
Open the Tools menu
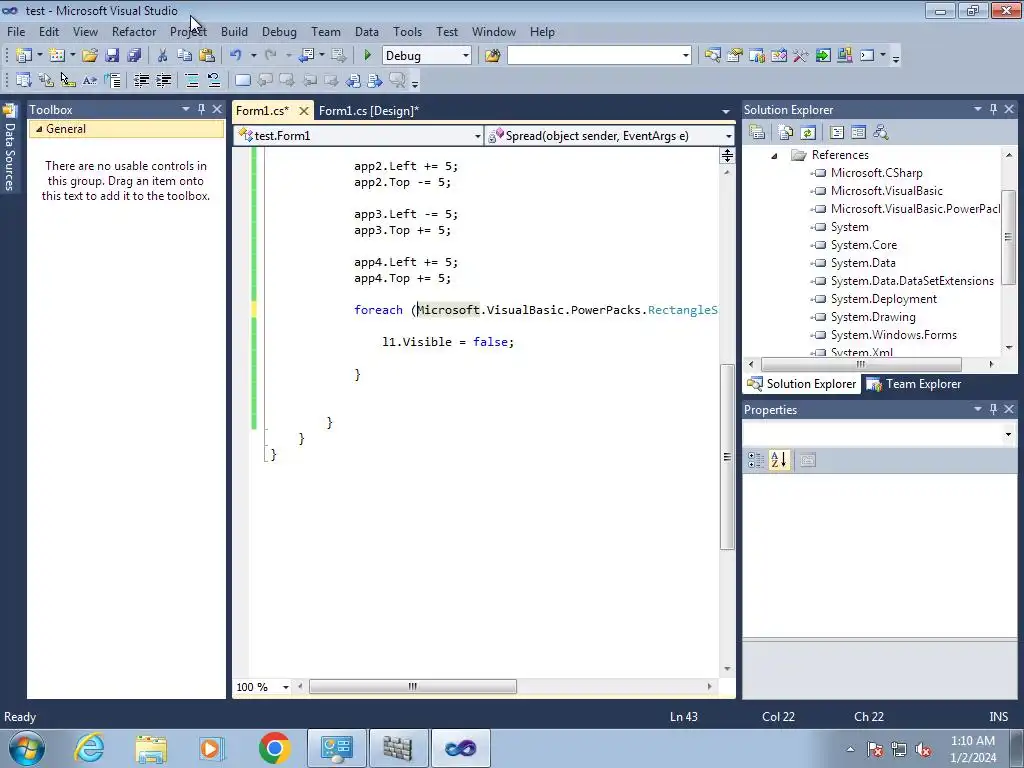407,31
